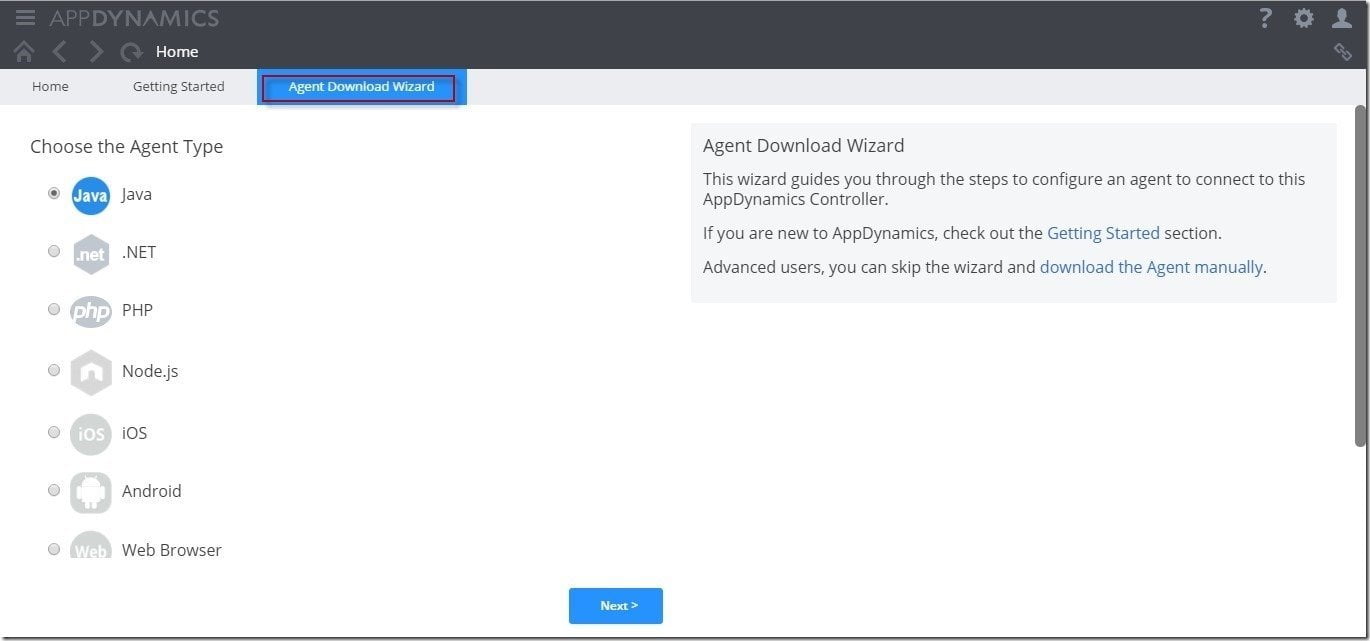This screenshot has width=1370, height=641.
Task: Select the Node.js radio button
Action: point(54,370)
